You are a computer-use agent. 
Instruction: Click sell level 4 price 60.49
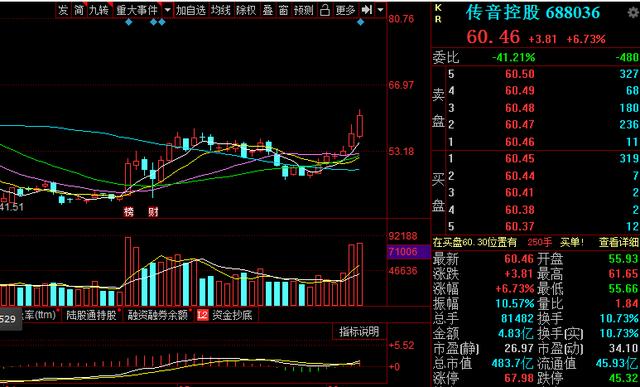click(520, 91)
